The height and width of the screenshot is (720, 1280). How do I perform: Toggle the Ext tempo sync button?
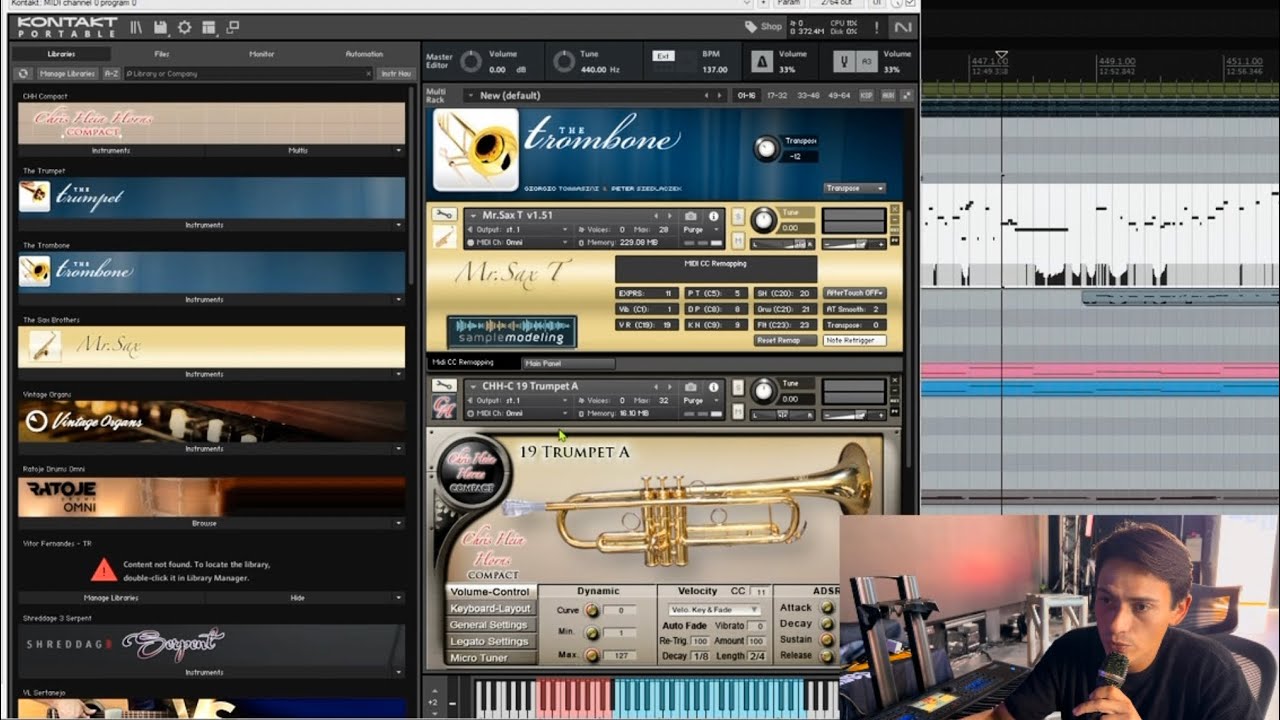point(664,56)
